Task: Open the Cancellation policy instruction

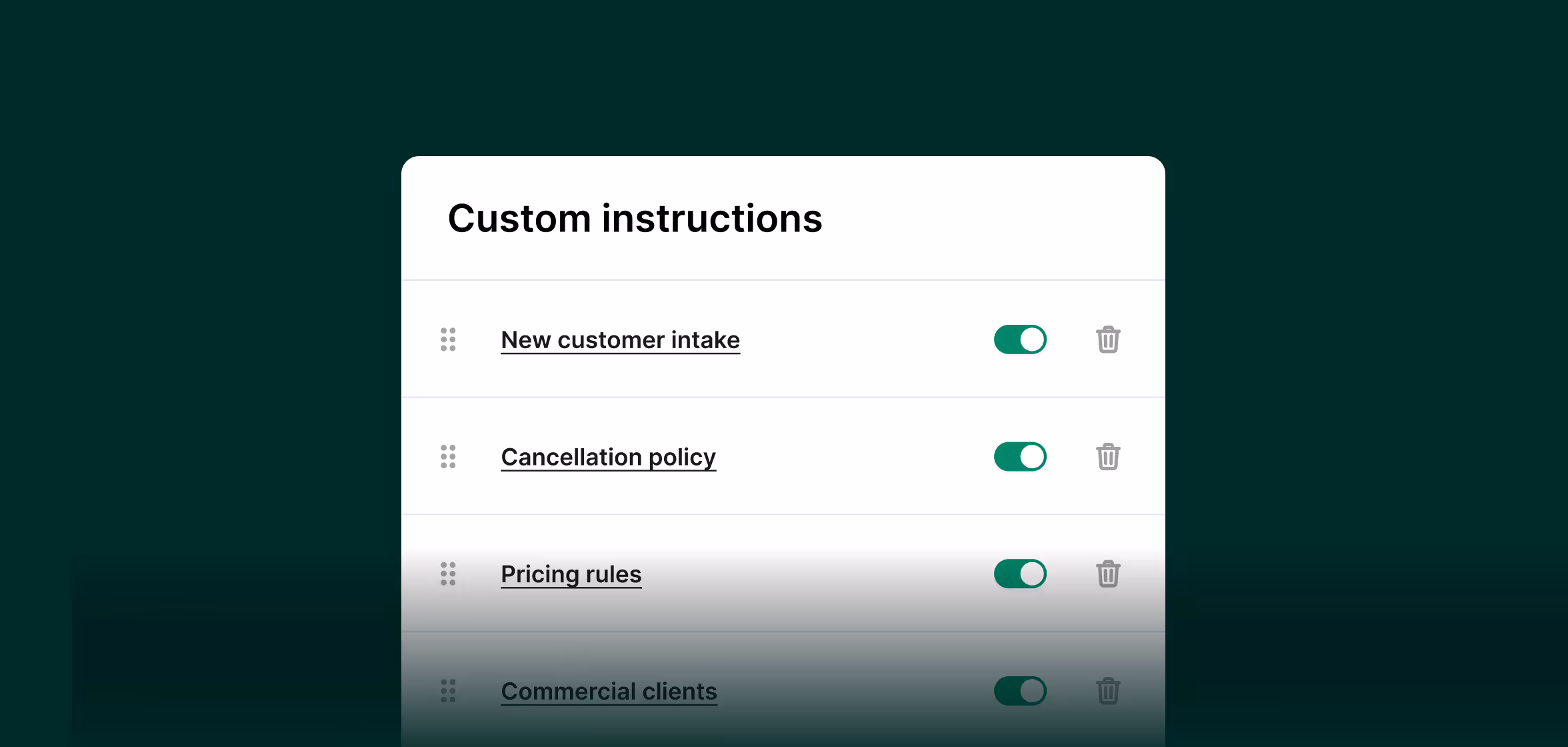Action: point(608,457)
